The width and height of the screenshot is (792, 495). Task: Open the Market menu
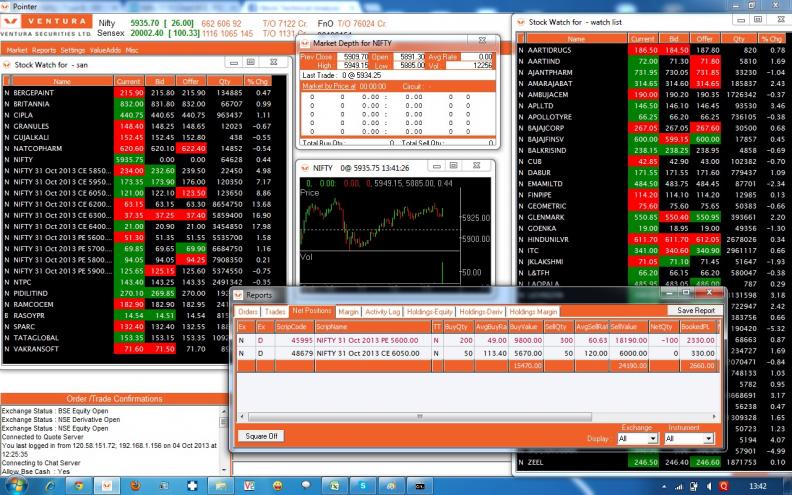point(17,50)
